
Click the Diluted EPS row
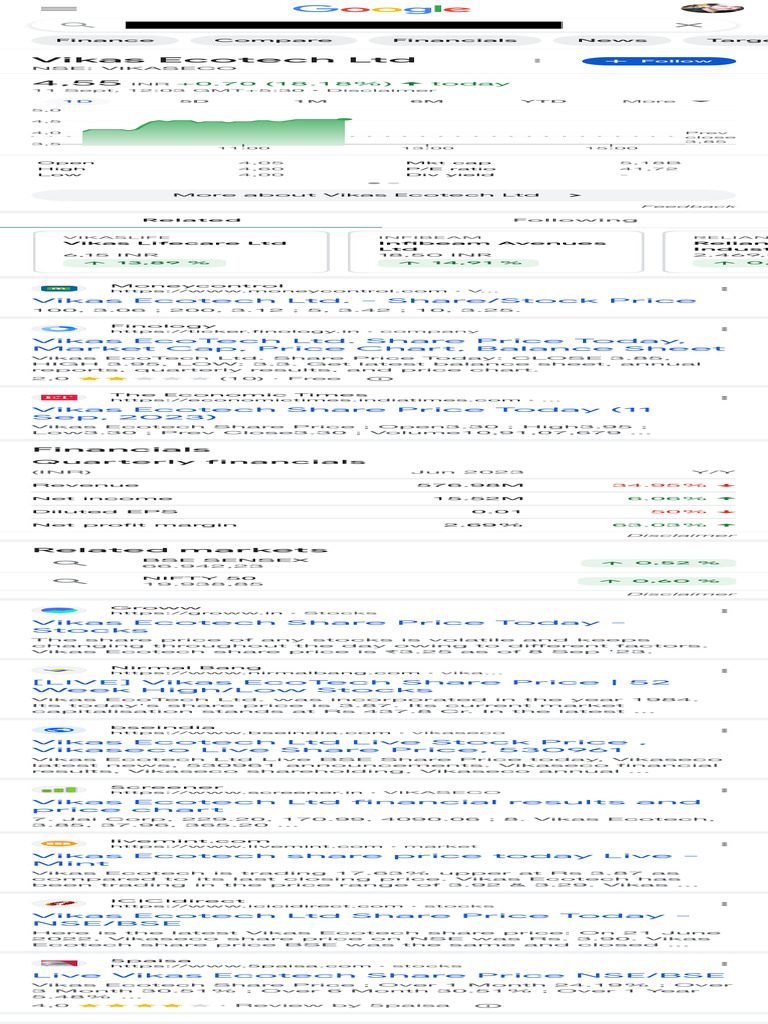383,511
